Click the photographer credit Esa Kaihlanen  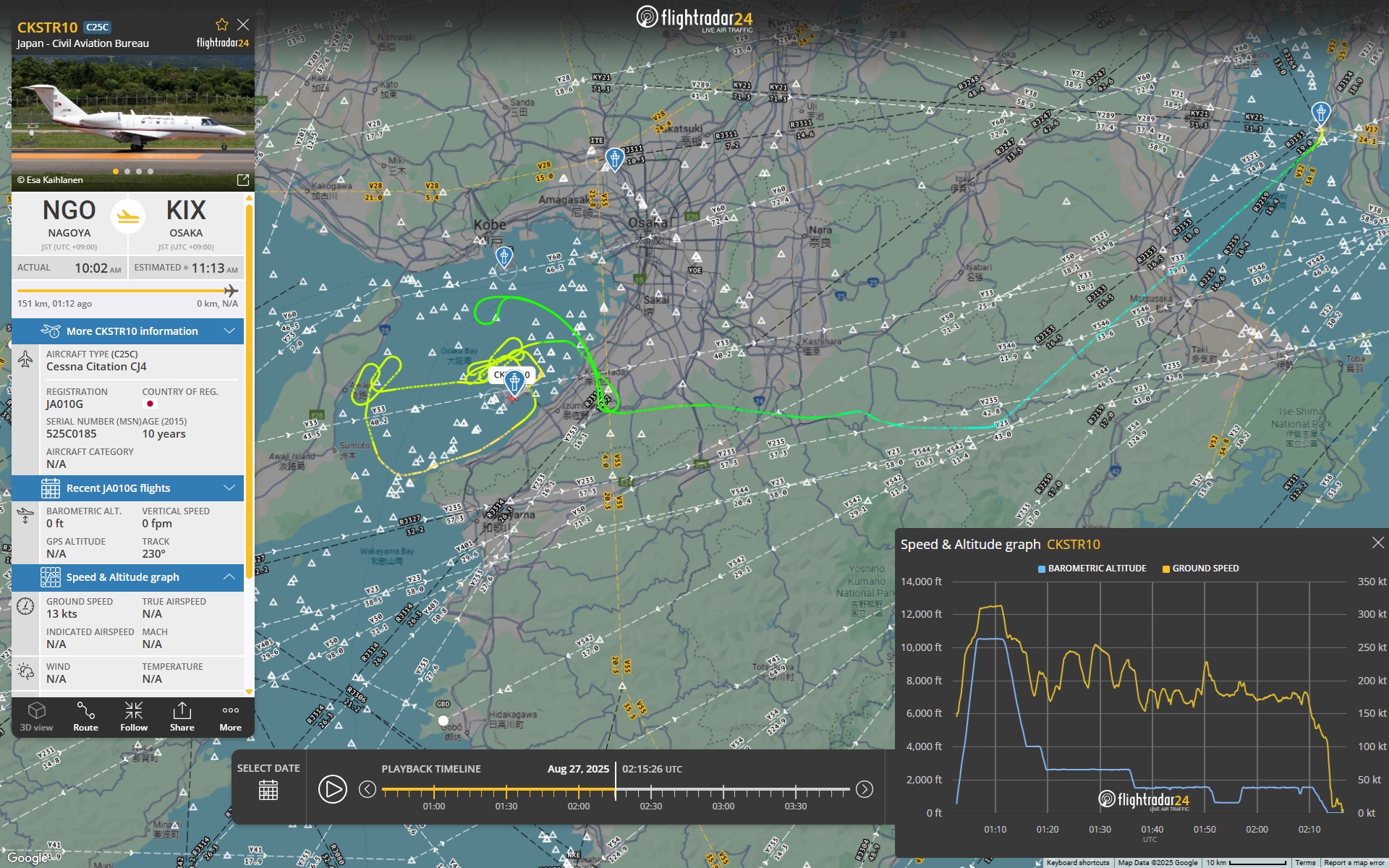(x=51, y=180)
